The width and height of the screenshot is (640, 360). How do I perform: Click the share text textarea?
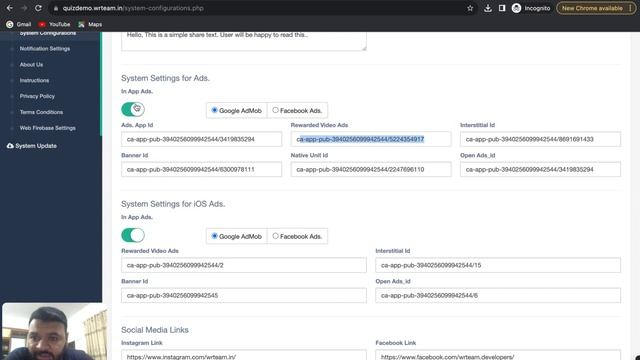(x=244, y=41)
